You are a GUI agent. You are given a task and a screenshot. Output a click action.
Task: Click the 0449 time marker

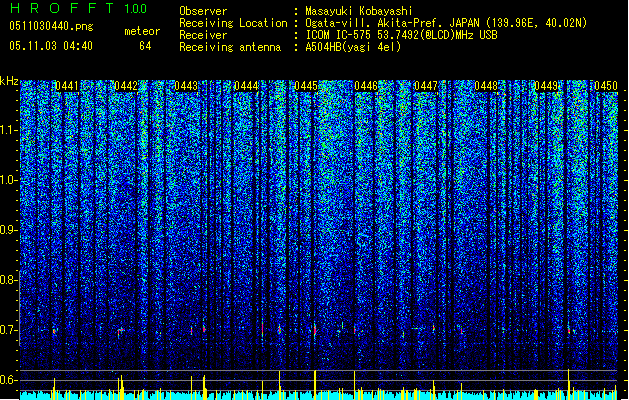coord(546,86)
